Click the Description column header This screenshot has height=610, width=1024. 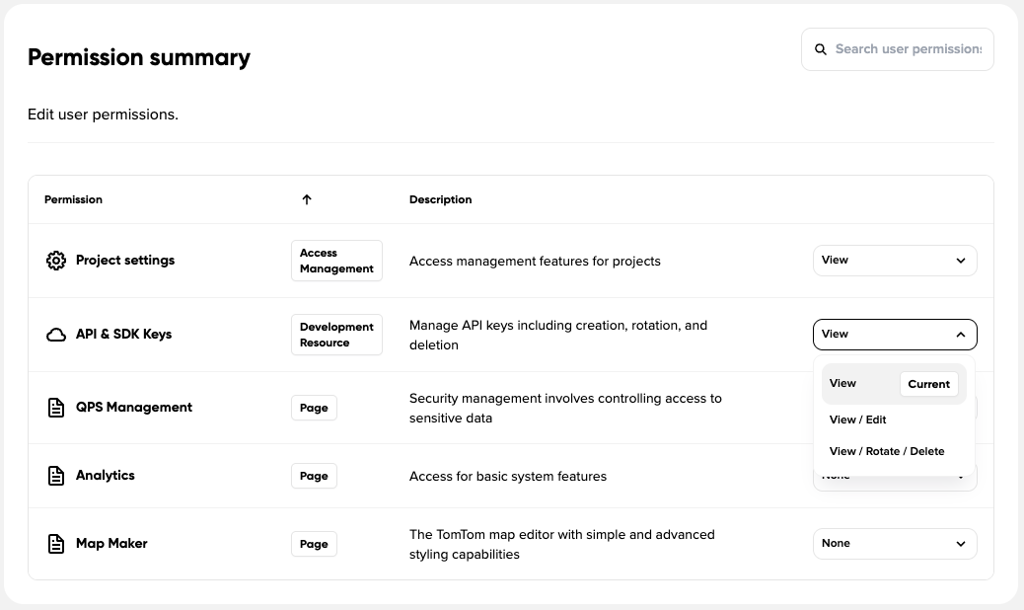[440, 200]
